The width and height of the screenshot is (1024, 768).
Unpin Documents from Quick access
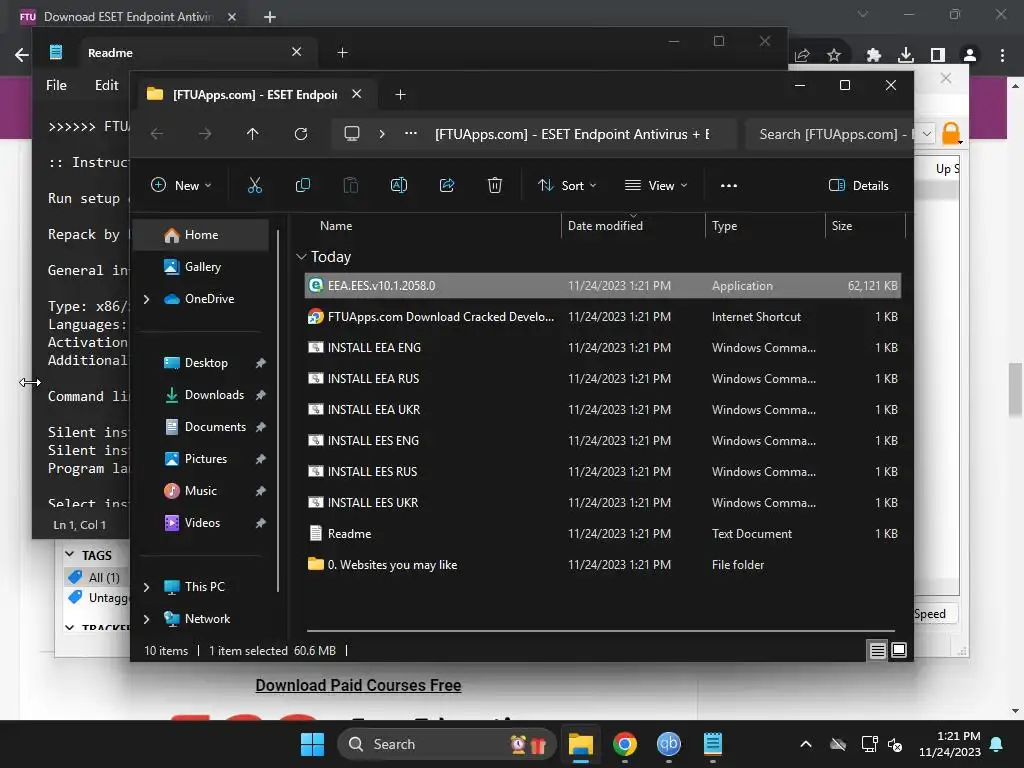[261, 427]
